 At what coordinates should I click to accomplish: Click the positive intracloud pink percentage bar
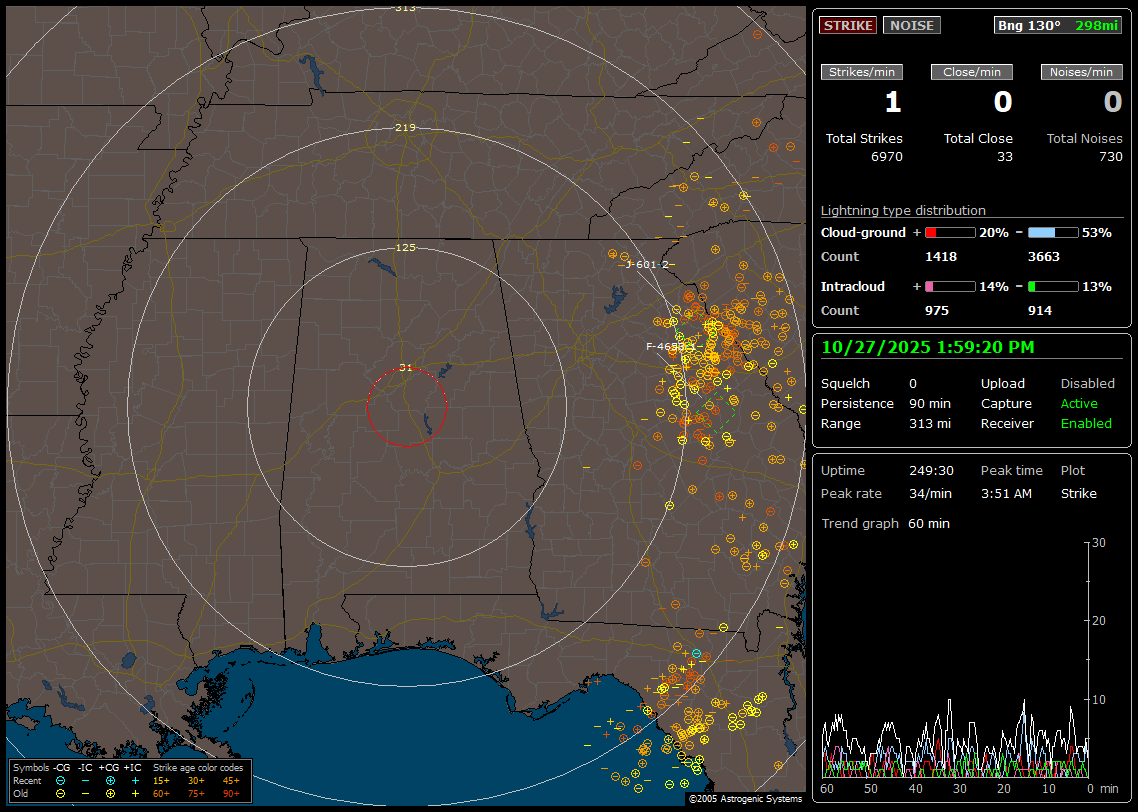[949, 286]
